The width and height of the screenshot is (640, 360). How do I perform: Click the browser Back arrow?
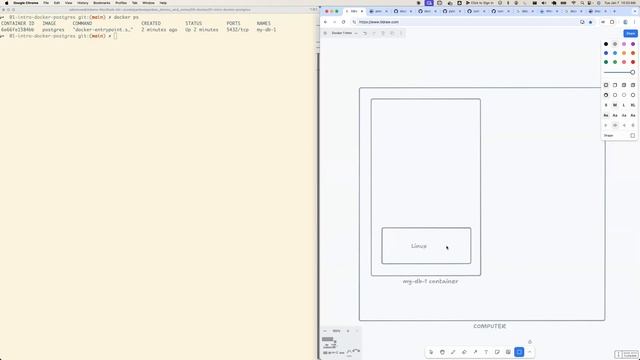point(326,22)
